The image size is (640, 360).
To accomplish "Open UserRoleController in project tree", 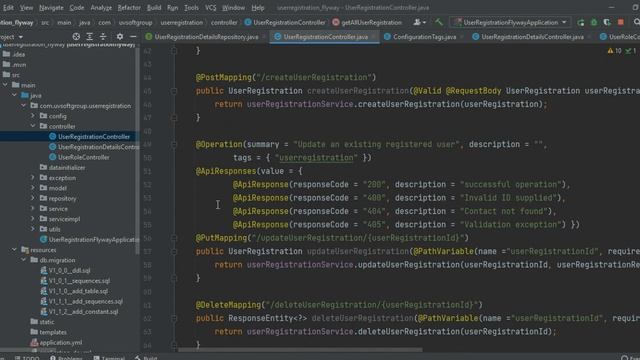I will (x=83, y=157).
